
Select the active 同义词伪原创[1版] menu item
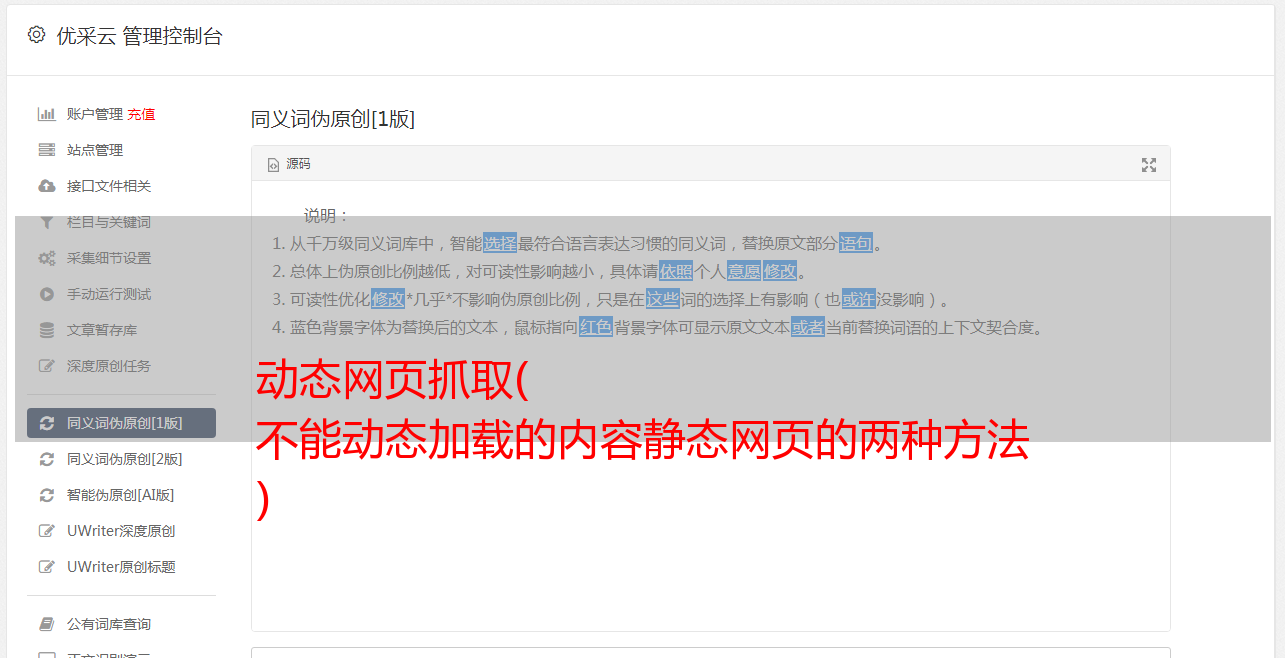[122, 423]
